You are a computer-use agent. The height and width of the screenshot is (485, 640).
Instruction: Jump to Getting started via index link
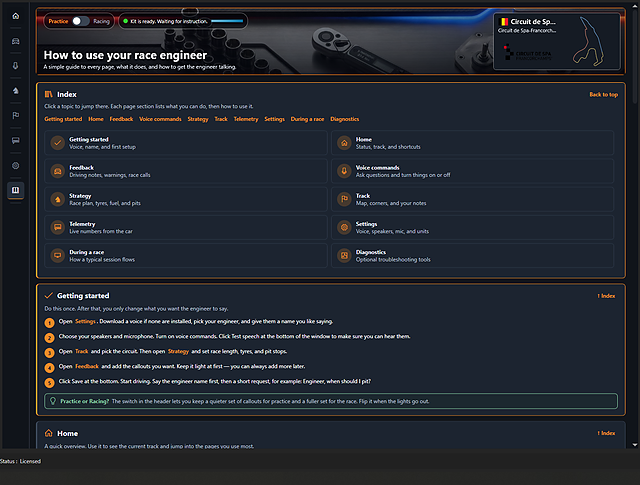[x=63, y=119]
